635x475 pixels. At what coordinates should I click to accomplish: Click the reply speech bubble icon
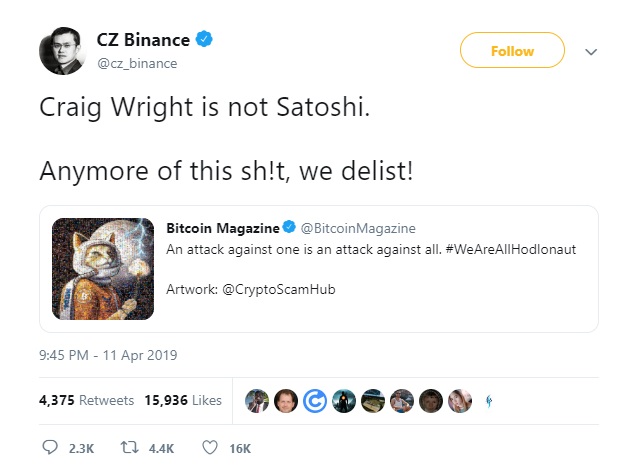click(x=50, y=447)
